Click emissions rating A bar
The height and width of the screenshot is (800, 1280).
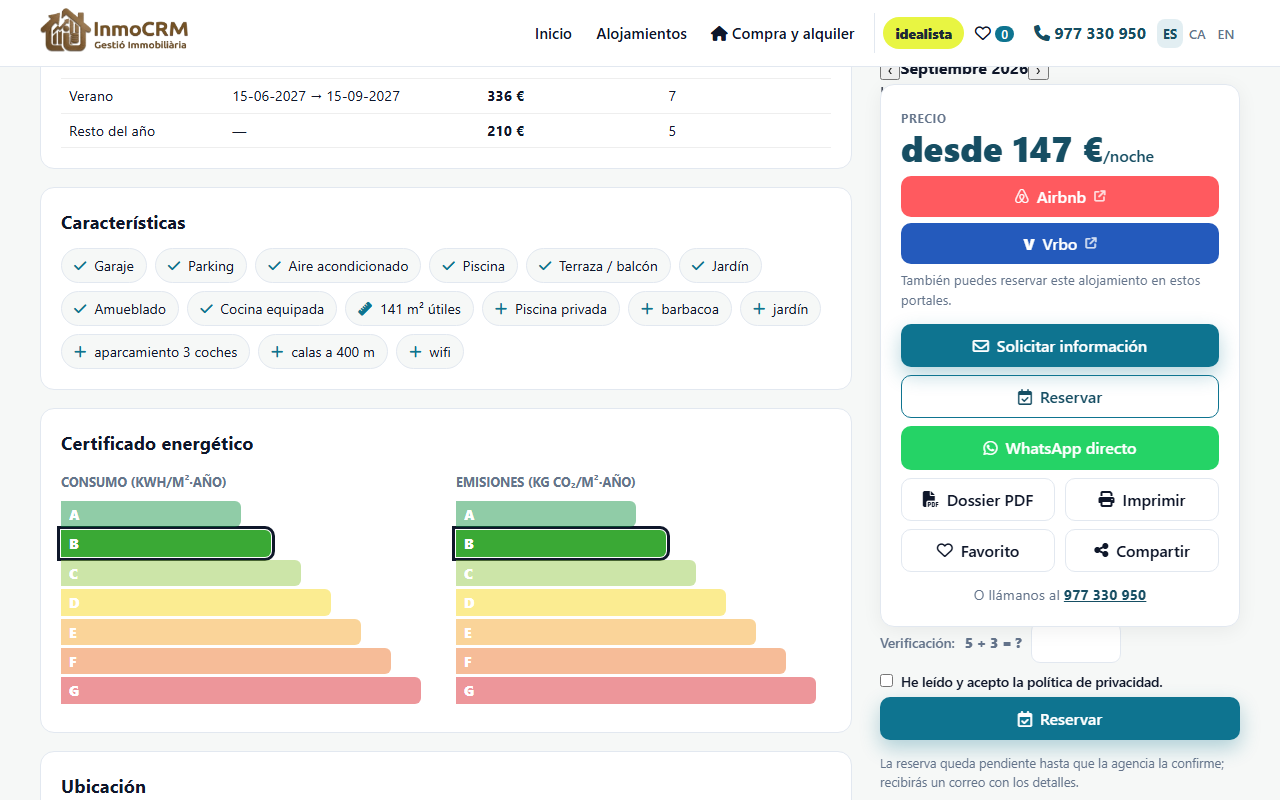(546, 514)
